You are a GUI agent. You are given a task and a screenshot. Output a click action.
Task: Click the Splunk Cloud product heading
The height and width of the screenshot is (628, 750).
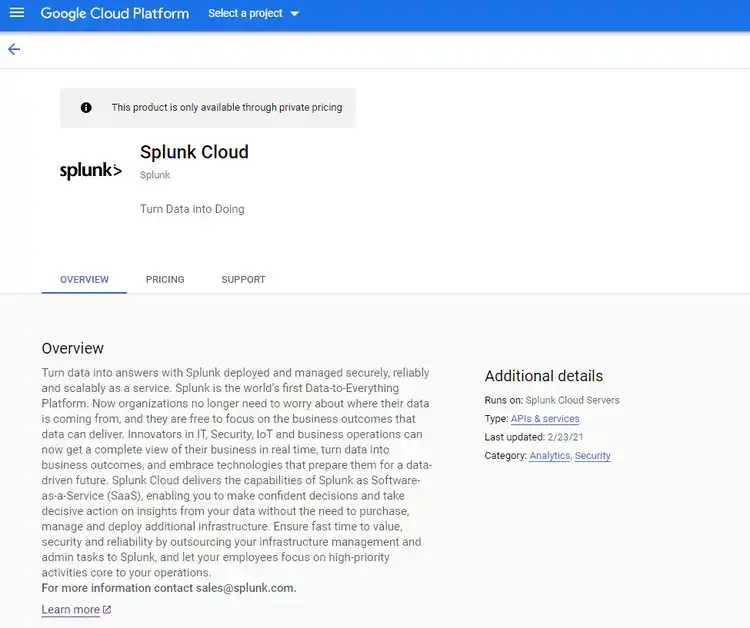[x=194, y=152]
